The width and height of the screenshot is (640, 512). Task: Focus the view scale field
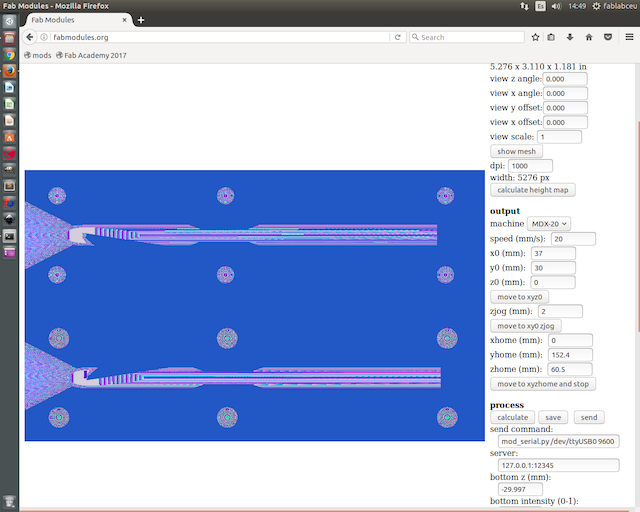click(560, 137)
